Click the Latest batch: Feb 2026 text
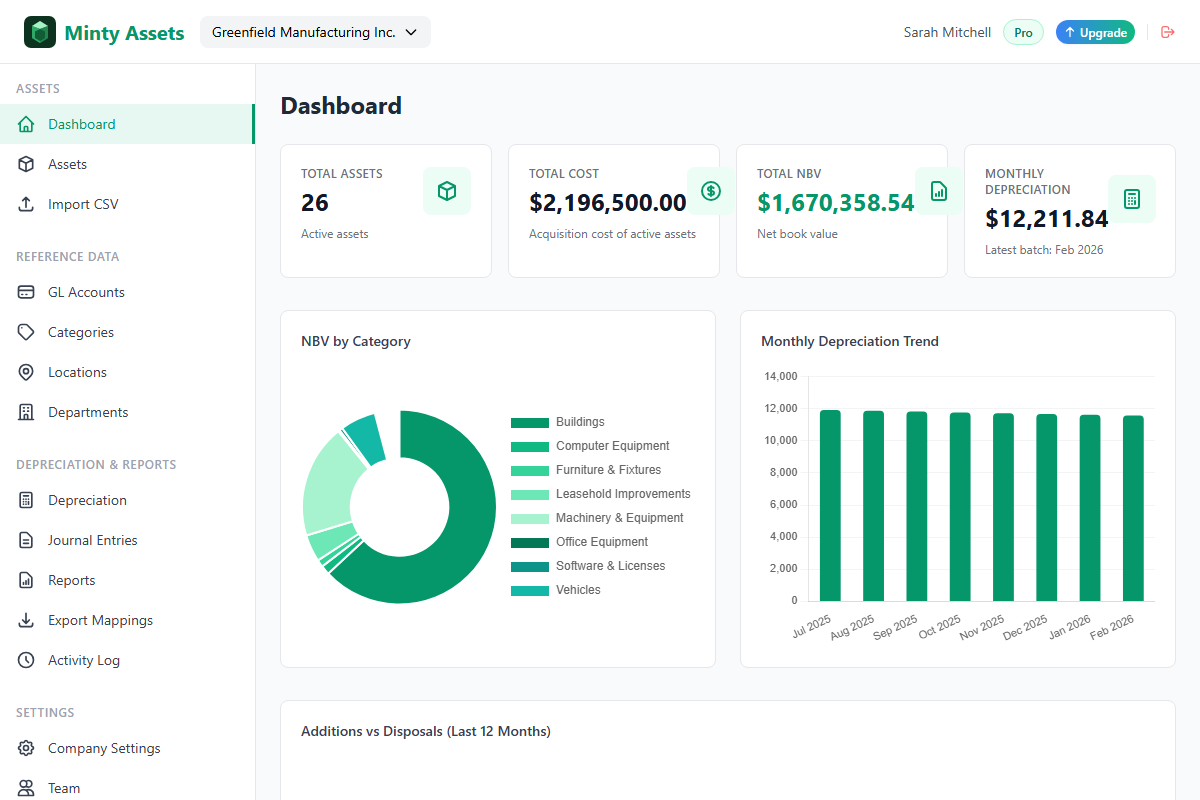Image resolution: width=1200 pixels, height=800 pixels. tap(1044, 250)
